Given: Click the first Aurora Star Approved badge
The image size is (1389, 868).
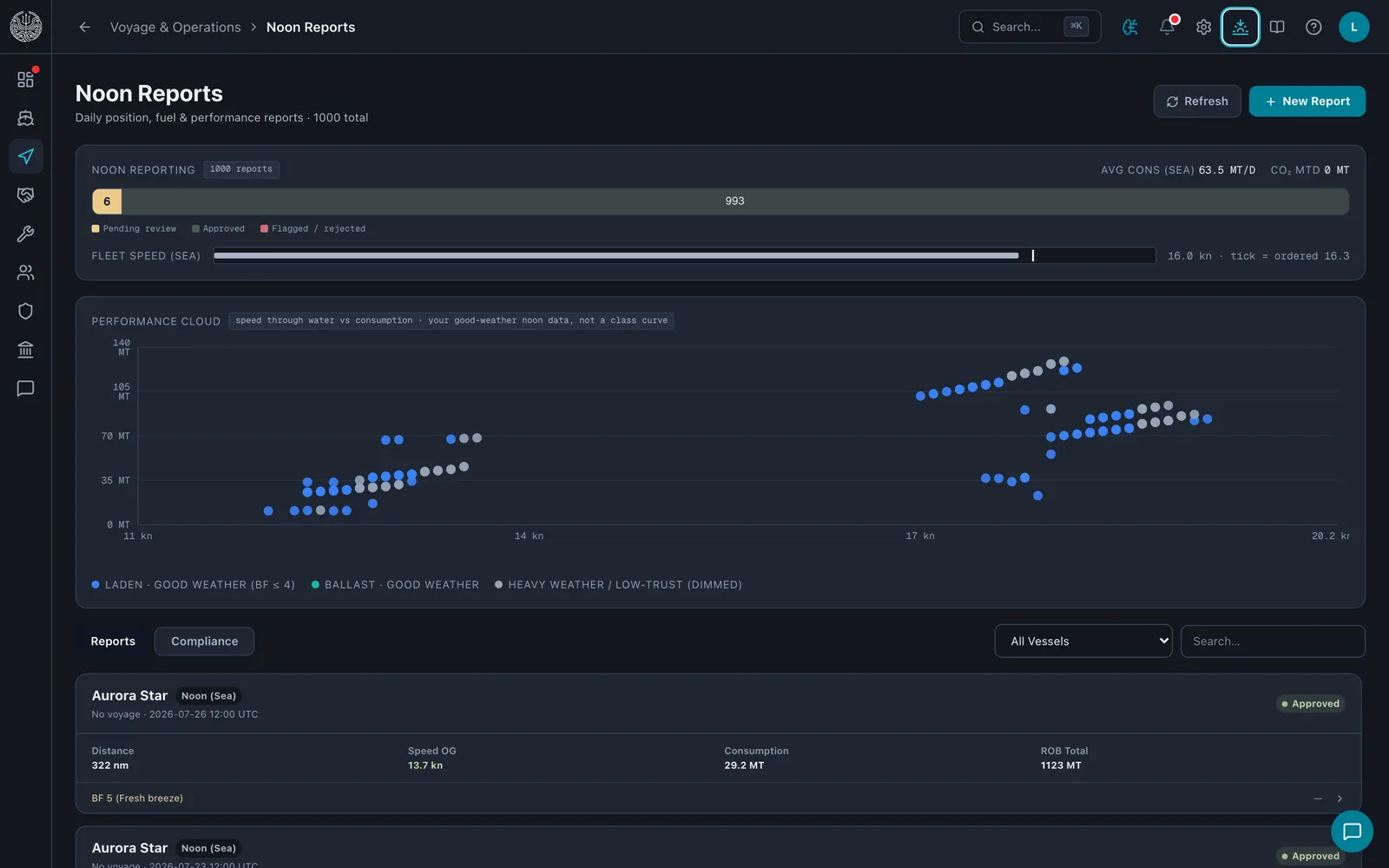Looking at the screenshot, I should pos(1311,704).
